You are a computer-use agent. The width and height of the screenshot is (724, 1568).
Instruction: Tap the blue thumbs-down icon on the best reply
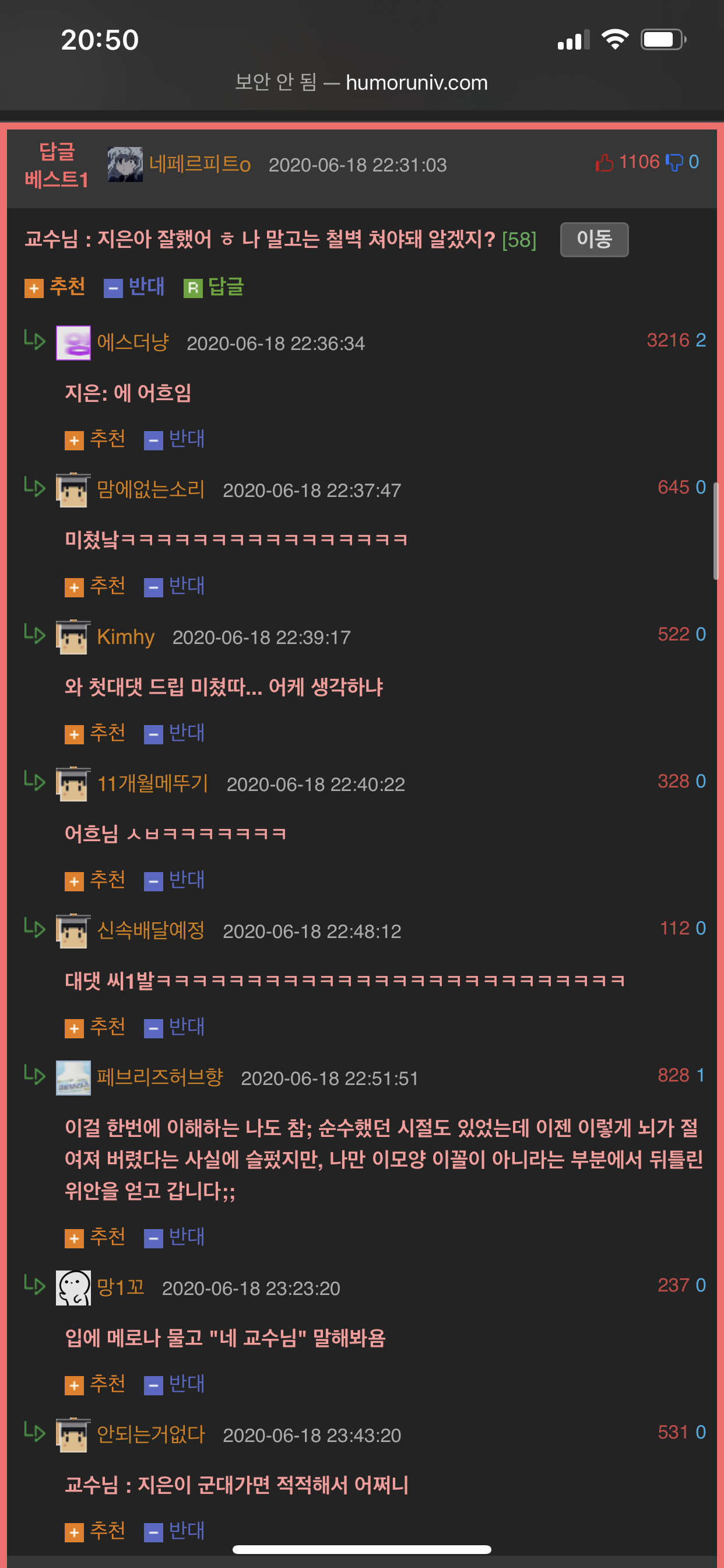674,163
